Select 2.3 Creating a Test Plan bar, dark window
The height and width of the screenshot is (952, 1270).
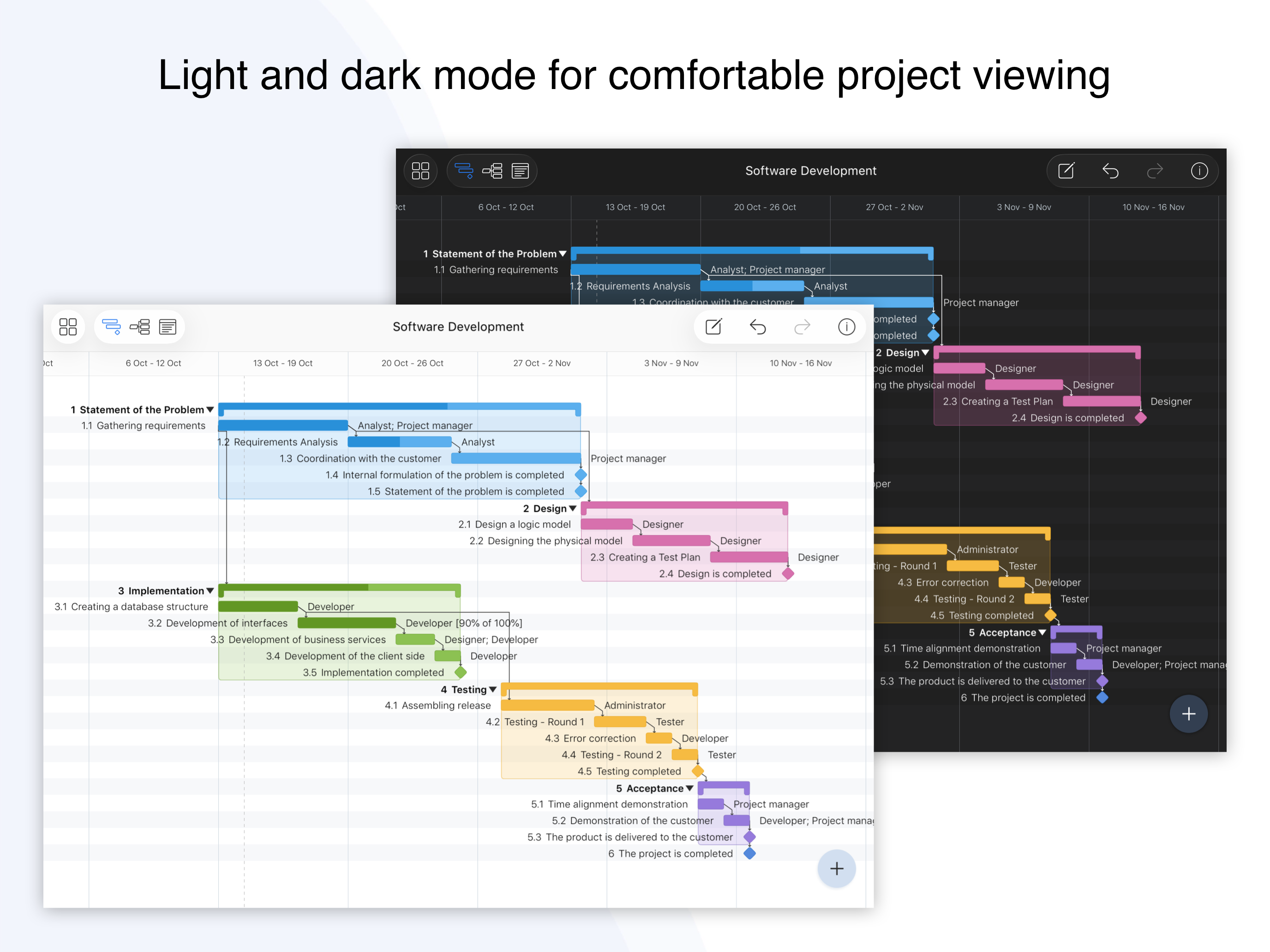[x=1102, y=402]
